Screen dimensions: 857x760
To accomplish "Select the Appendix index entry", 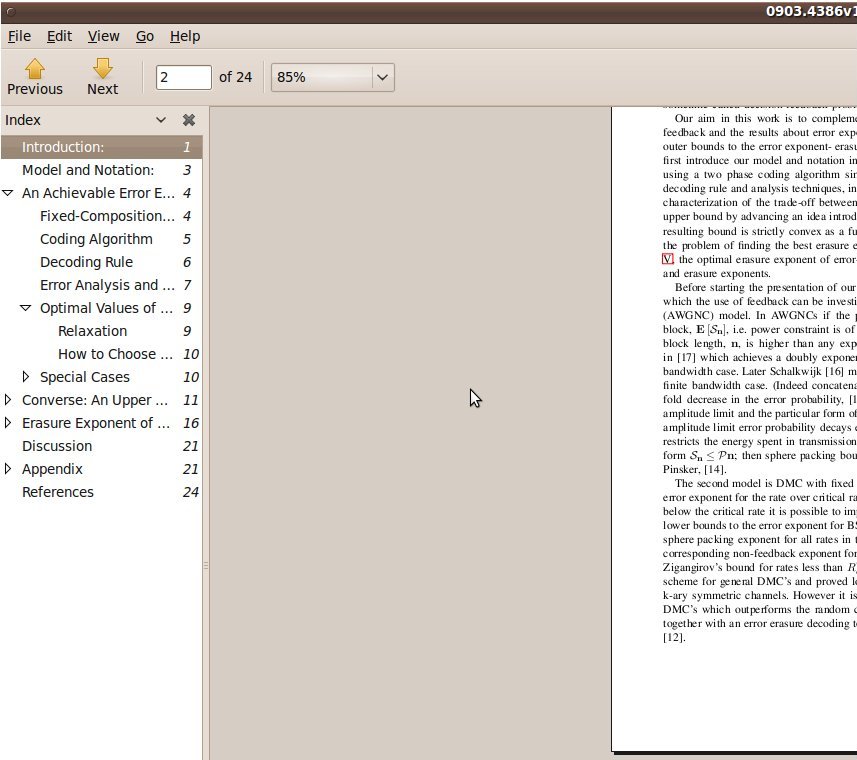I will coord(102,469).
